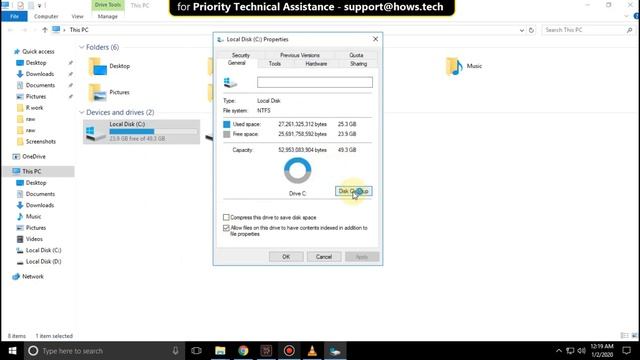The height and width of the screenshot is (360, 640).
Task: Open the Windows Start menu
Action: 12,351
